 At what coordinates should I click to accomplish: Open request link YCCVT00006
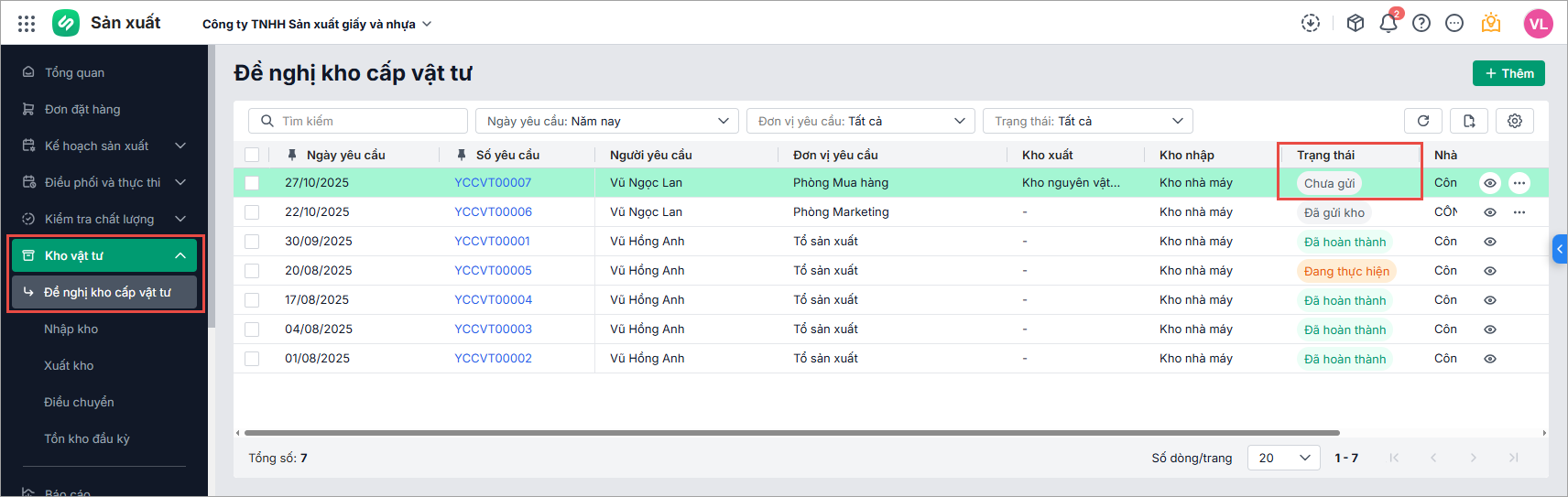tap(493, 212)
